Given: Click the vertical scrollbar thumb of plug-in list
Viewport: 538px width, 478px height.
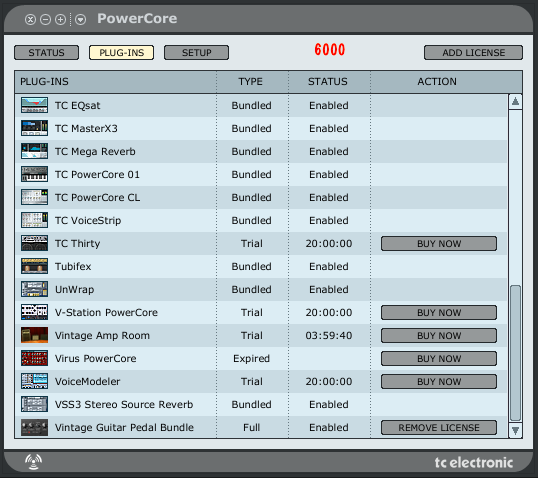Looking at the screenshot, I should [x=515, y=353].
